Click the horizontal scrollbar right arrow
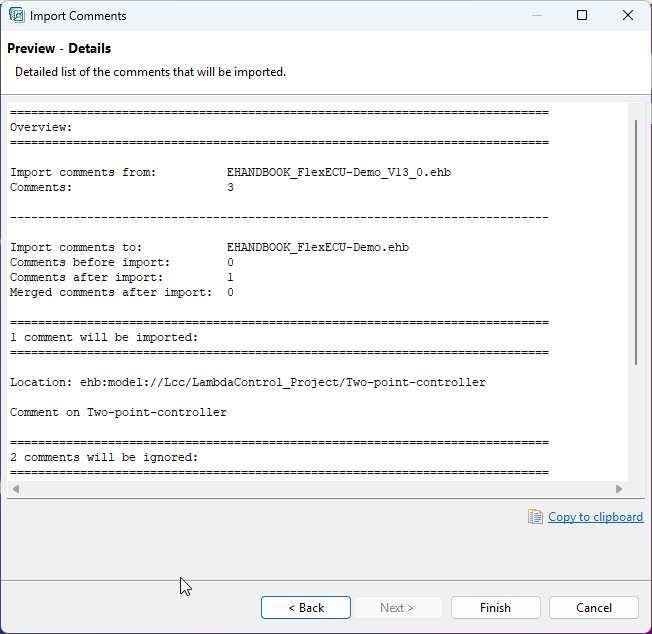Screen dimensions: 652x634 (619, 489)
